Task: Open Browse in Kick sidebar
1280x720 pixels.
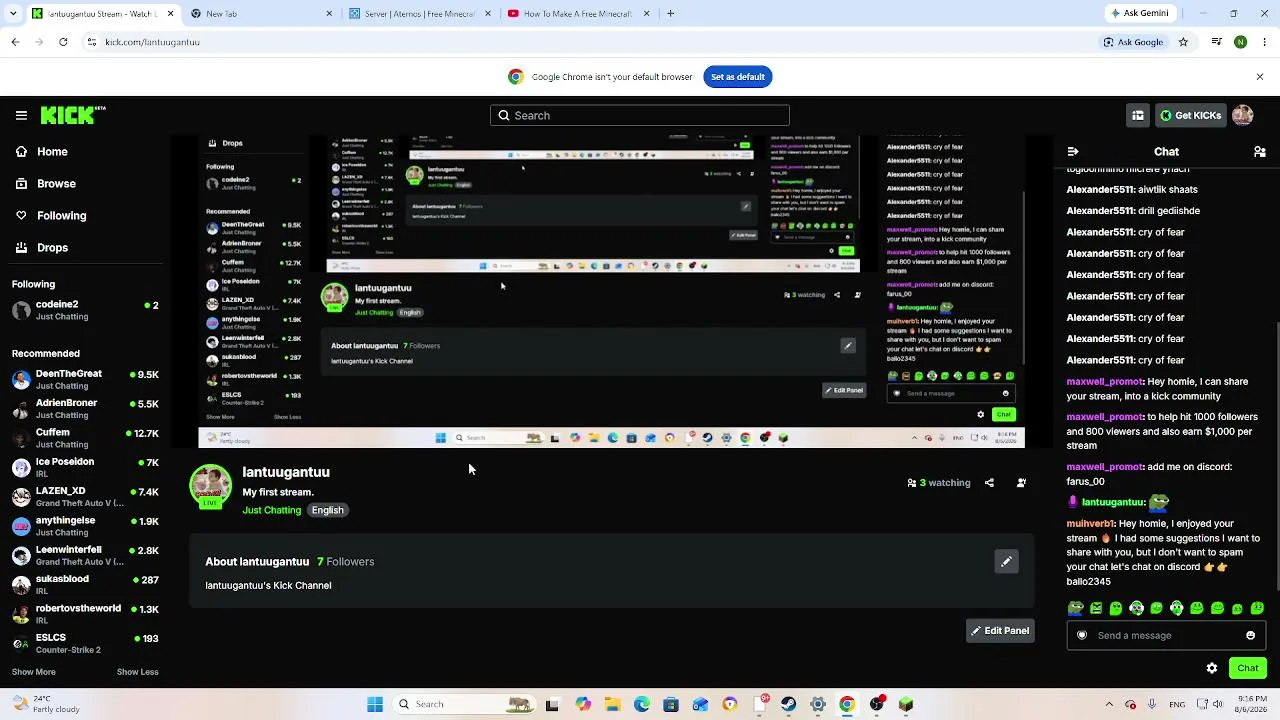Action: click(x=45, y=184)
